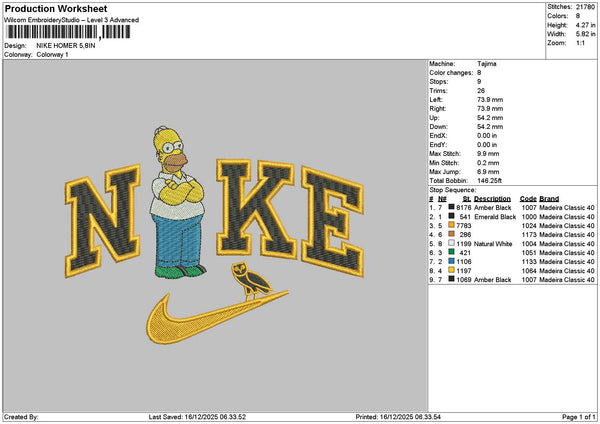
Task: Click the Color changes label
Action: pyautogui.click(x=451, y=73)
